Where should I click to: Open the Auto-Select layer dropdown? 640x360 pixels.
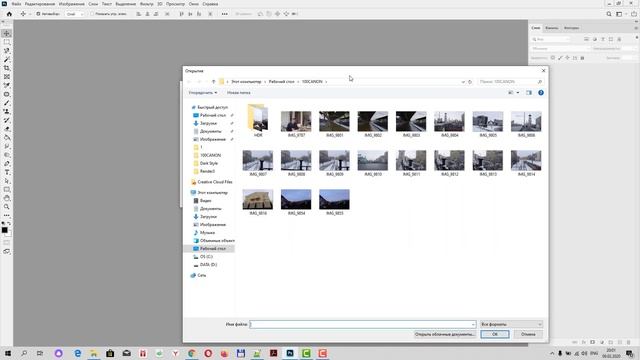pyautogui.click(x=75, y=14)
